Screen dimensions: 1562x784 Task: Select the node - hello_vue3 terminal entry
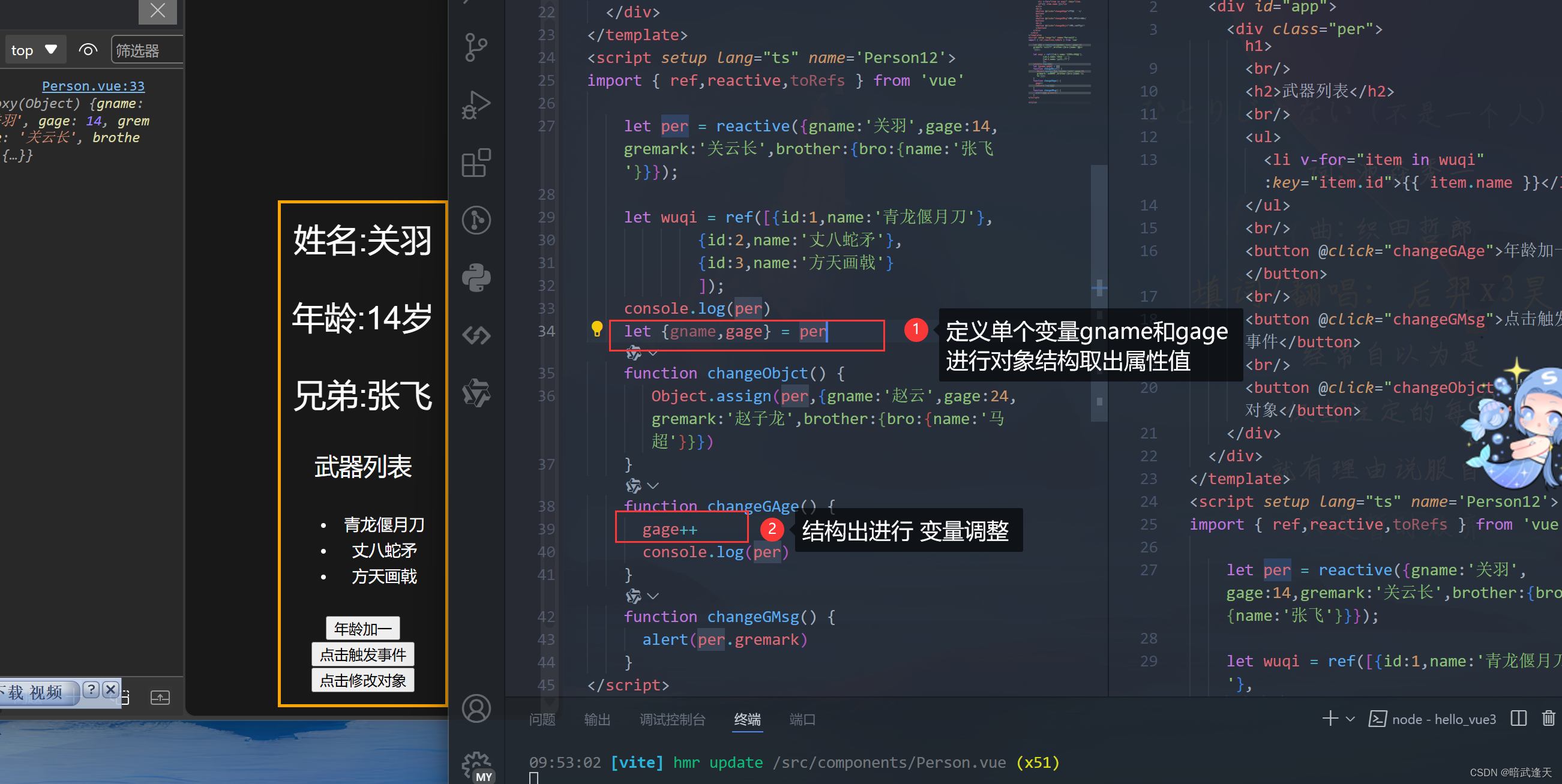(1432, 719)
